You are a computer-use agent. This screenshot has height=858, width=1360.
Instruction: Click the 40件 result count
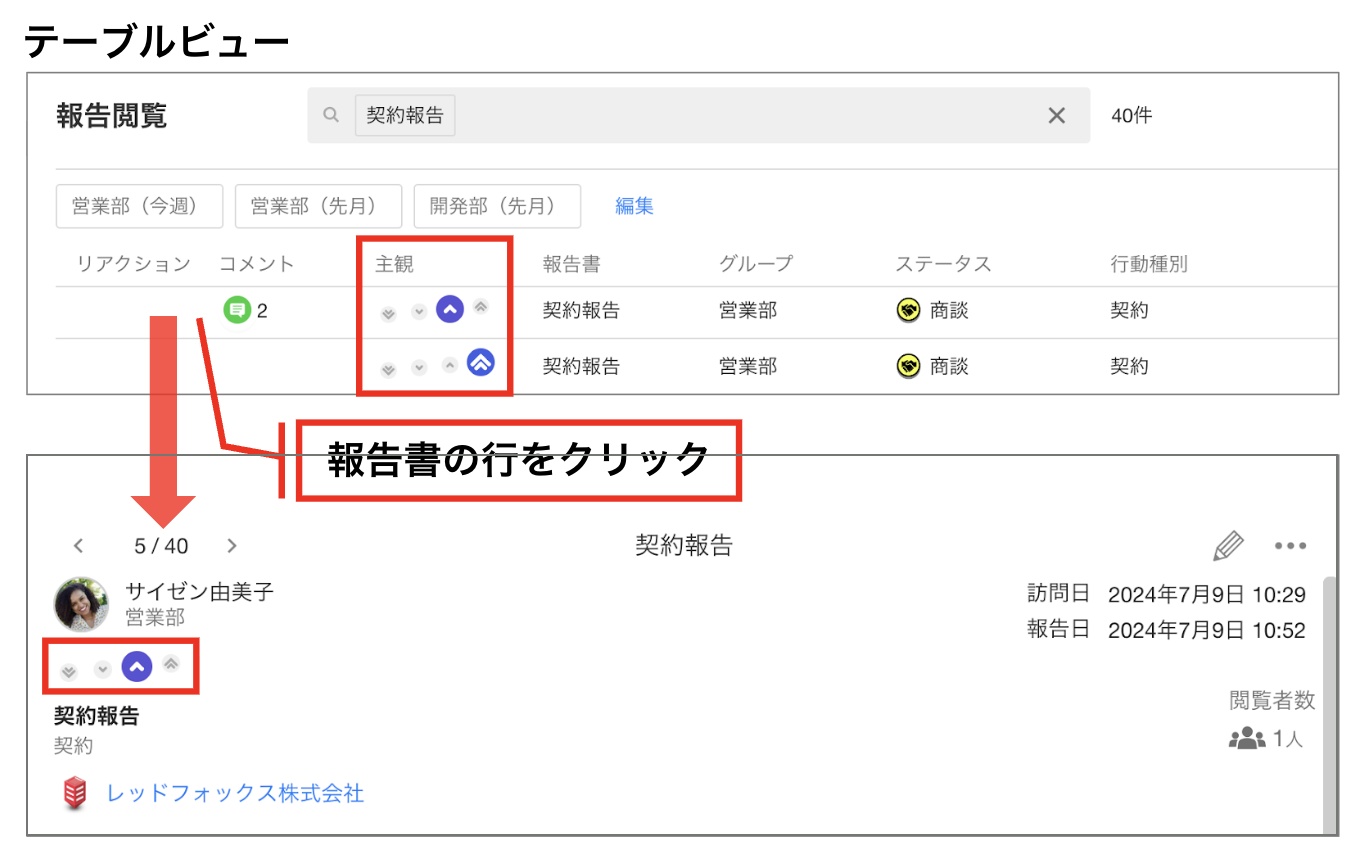pyautogui.click(x=1131, y=116)
